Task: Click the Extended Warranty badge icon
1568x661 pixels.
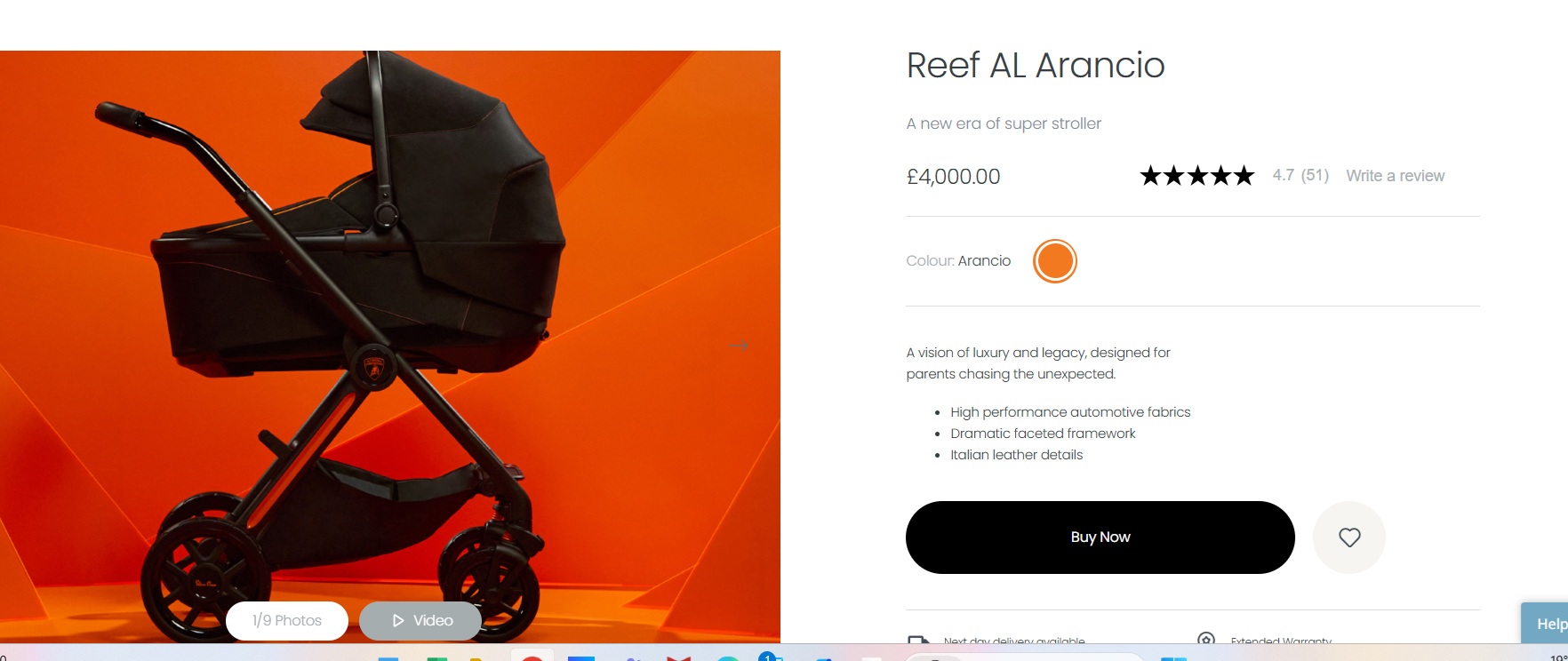Action: pos(1206,638)
